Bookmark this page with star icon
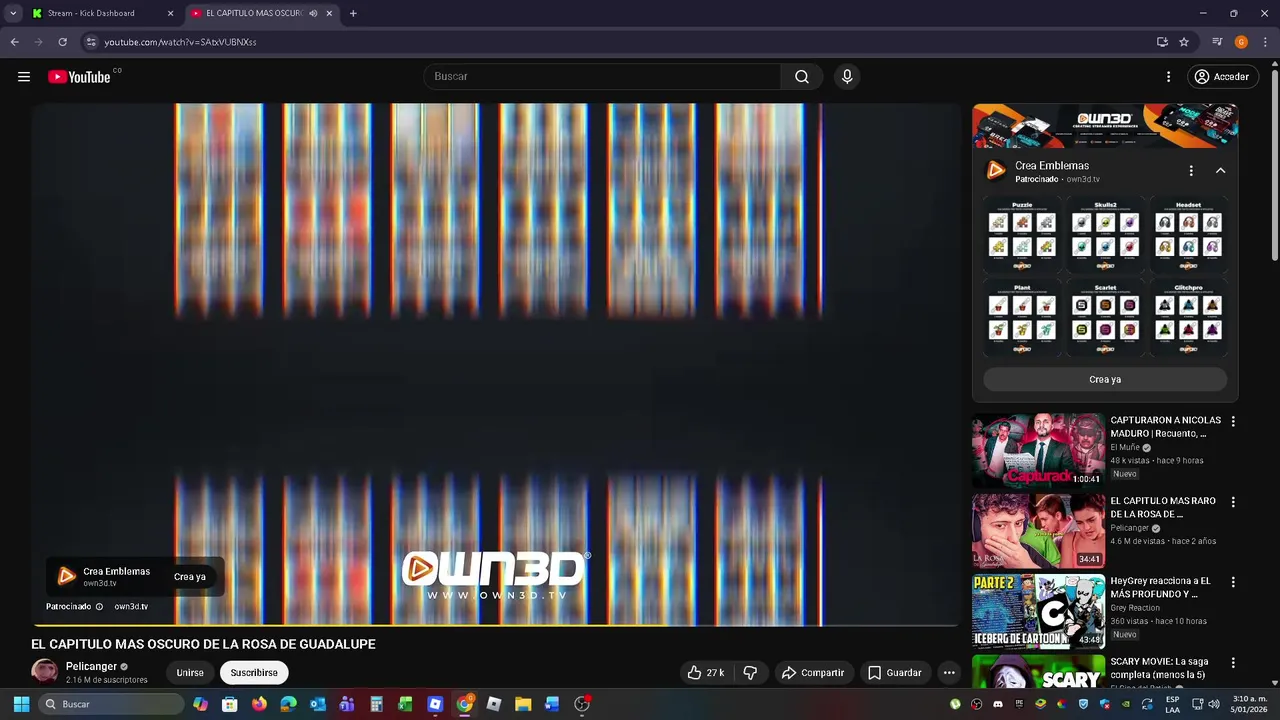Image resolution: width=1280 pixels, height=720 pixels. tap(1184, 42)
